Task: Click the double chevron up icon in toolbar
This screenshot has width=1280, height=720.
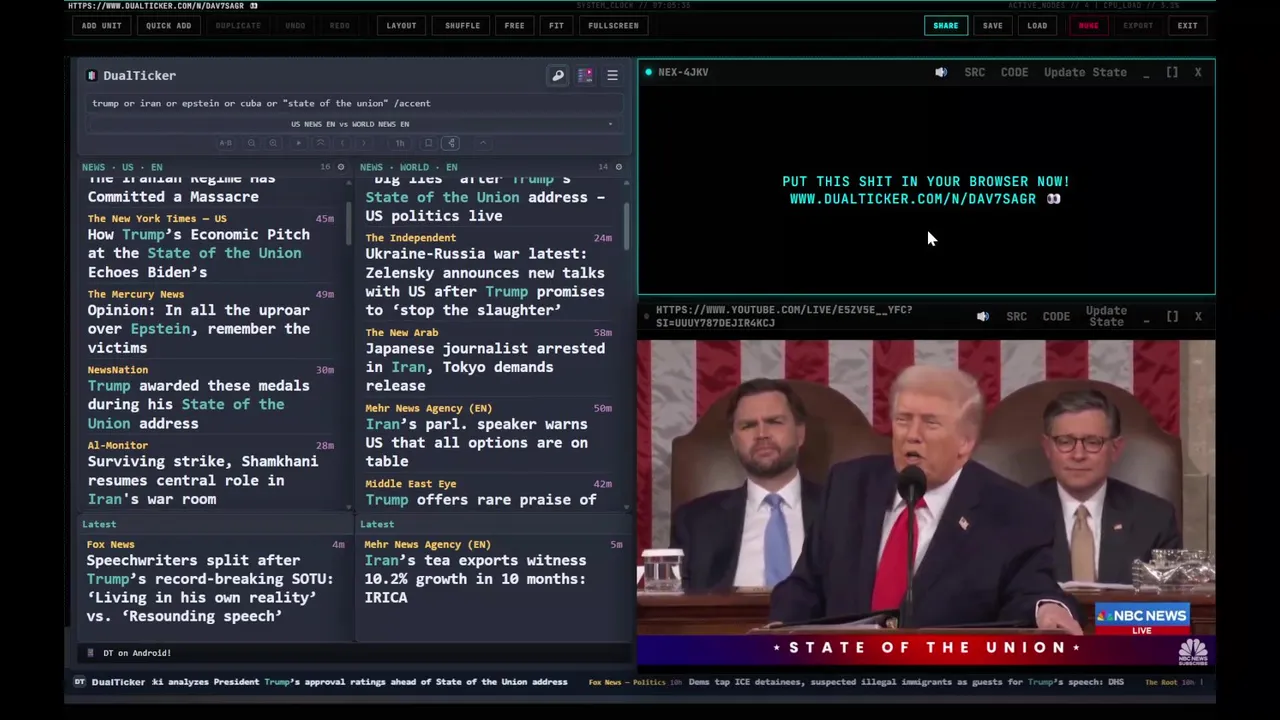Action: (x=320, y=143)
